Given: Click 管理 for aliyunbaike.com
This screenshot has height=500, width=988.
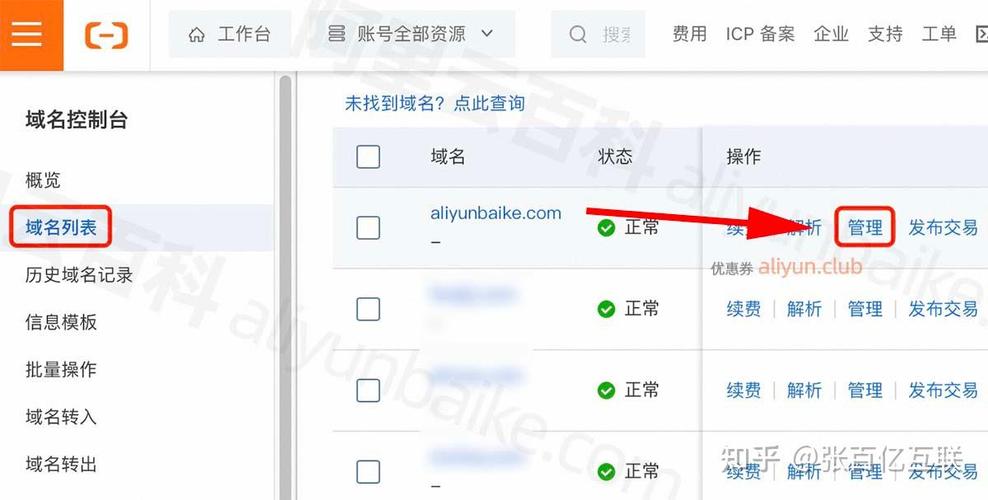Looking at the screenshot, I should click(865, 227).
